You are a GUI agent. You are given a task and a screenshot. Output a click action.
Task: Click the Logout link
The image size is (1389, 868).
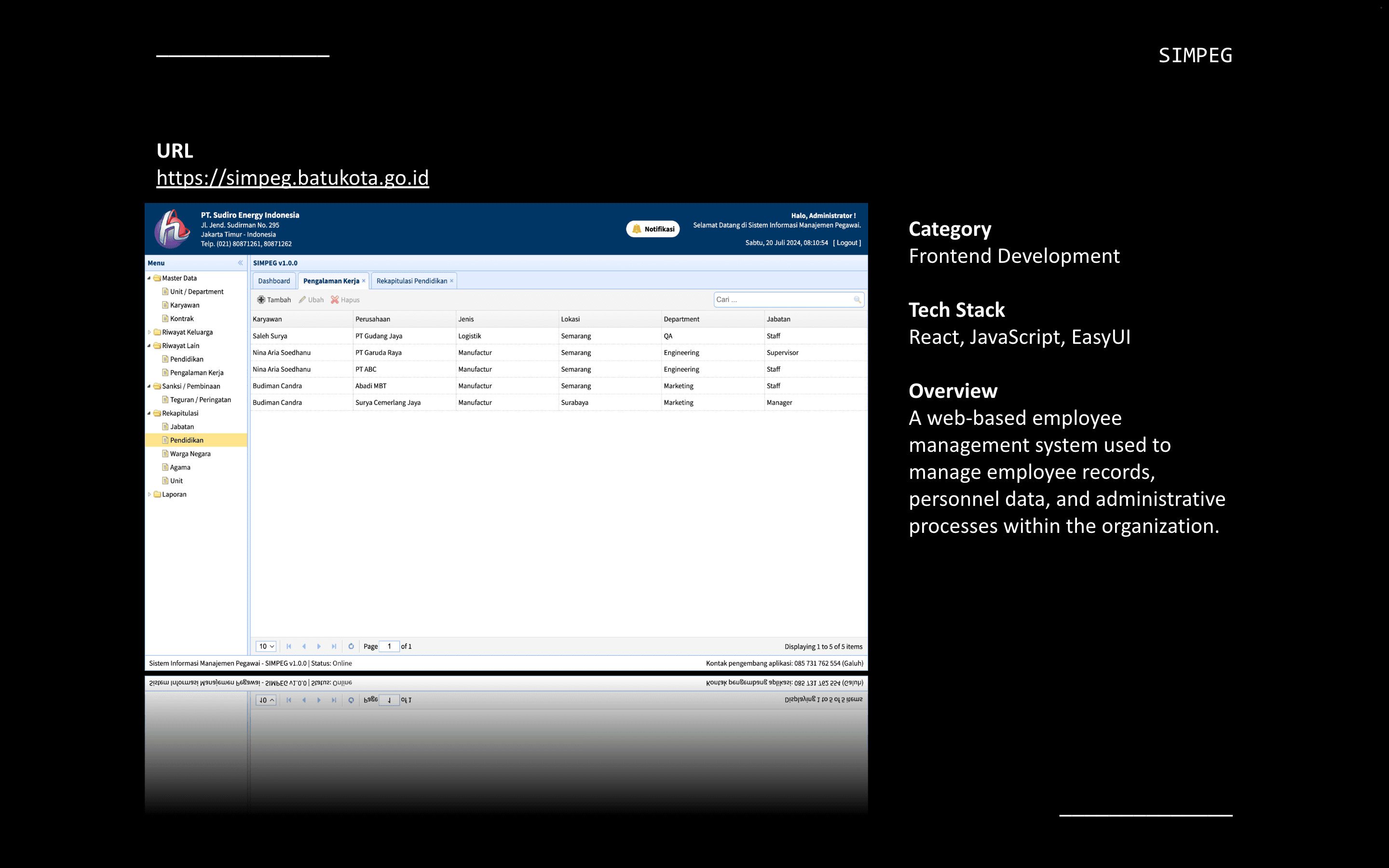pos(847,243)
